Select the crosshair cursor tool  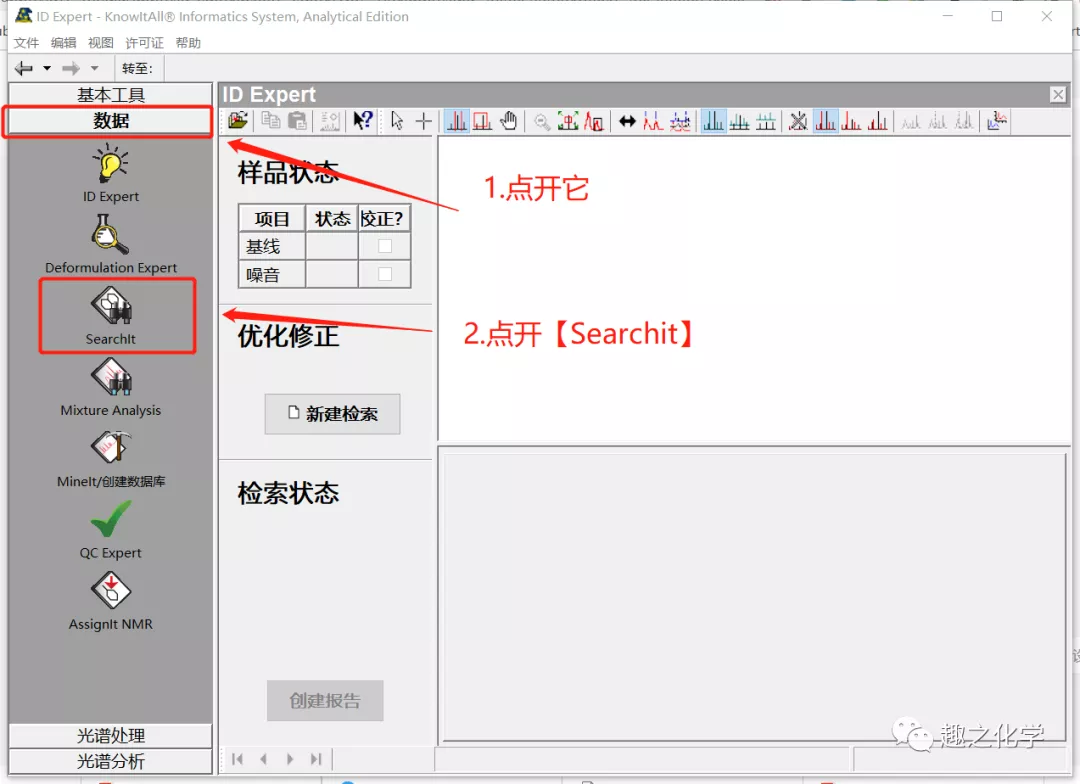424,121
